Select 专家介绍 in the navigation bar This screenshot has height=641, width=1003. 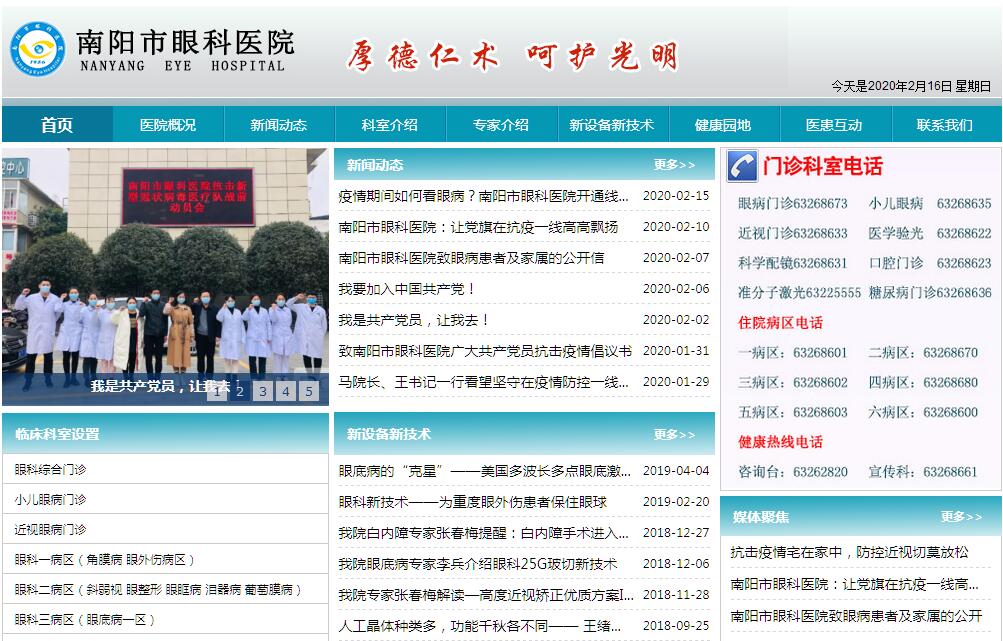[x=500, y=125]
